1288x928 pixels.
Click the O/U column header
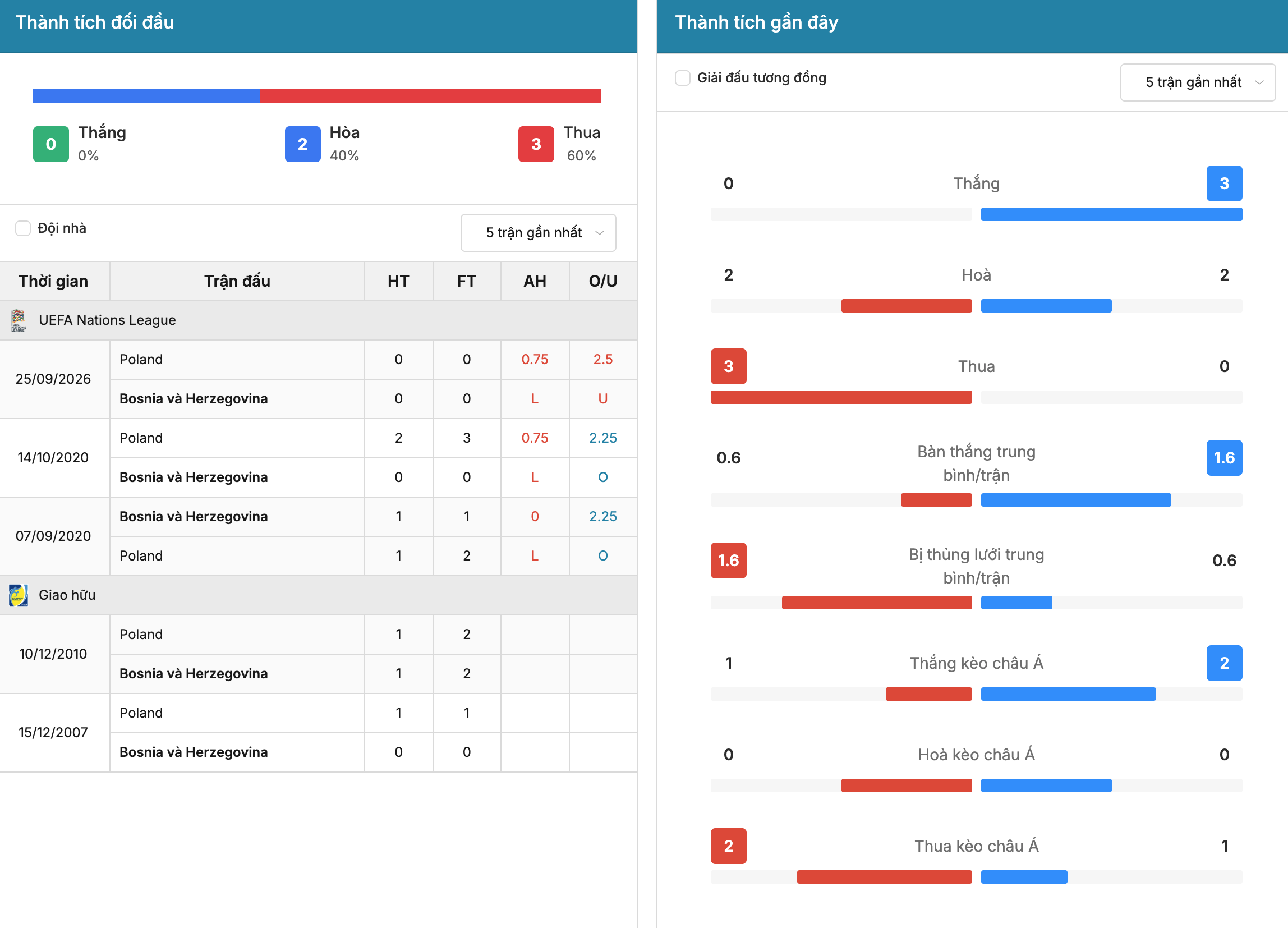point(603,281)
